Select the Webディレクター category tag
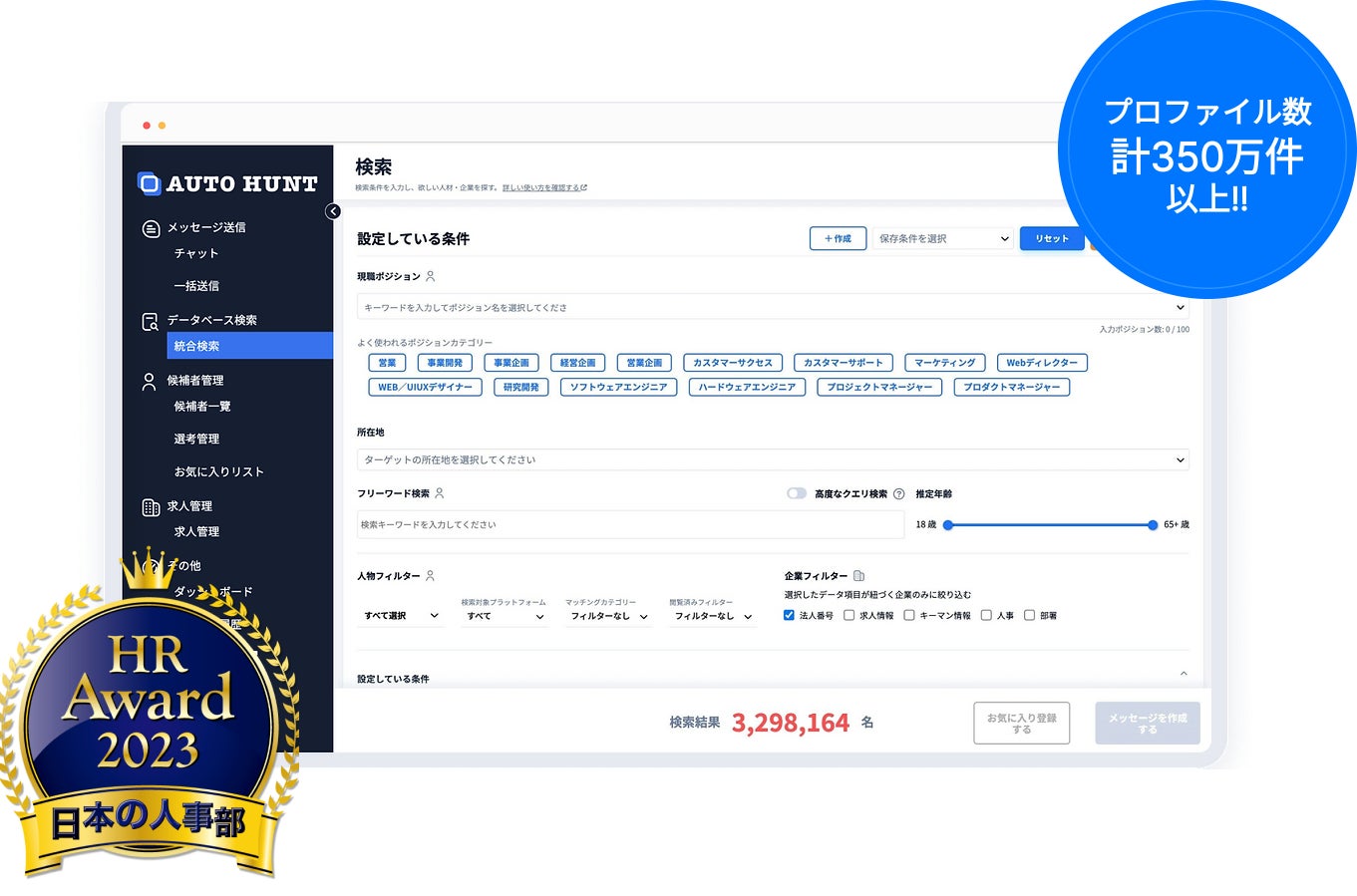Screen dimensions: 1357x896 (1042, 363)
